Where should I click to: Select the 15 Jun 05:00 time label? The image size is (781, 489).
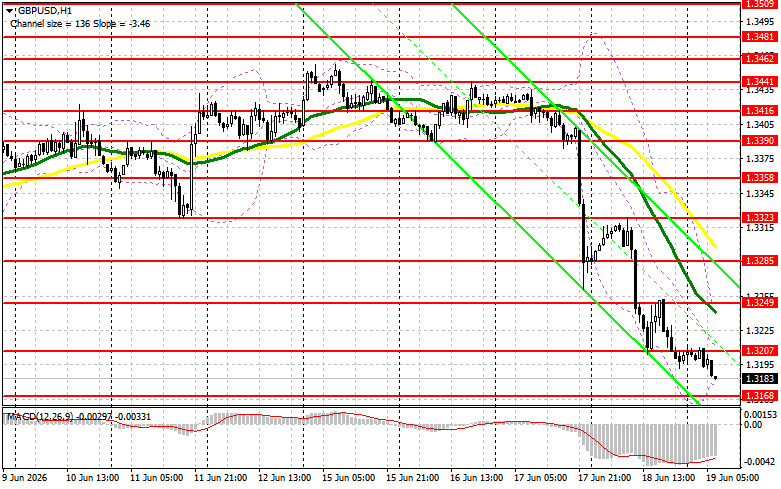tap(349, 478)
